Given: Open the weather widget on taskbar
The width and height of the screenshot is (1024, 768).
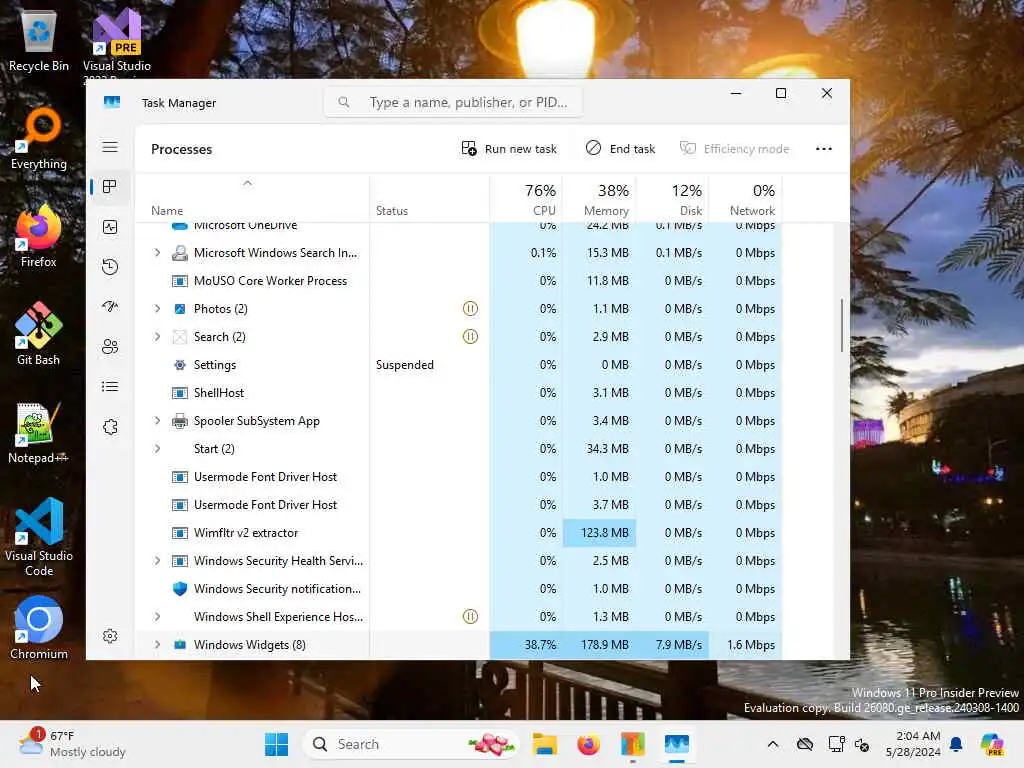Looking at the screenshot, I should (72, 744).
